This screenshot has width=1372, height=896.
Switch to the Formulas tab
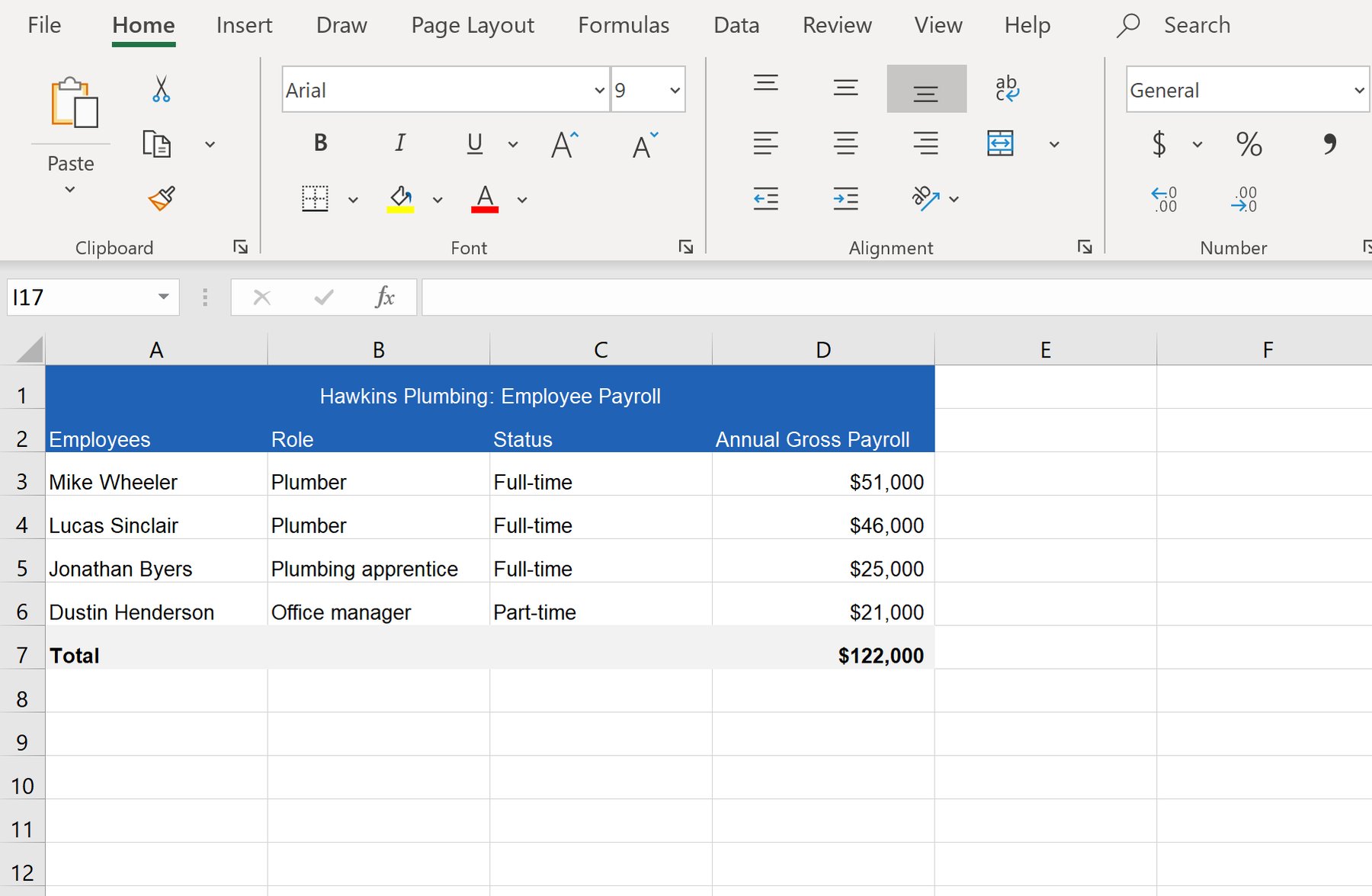(623, 24)
